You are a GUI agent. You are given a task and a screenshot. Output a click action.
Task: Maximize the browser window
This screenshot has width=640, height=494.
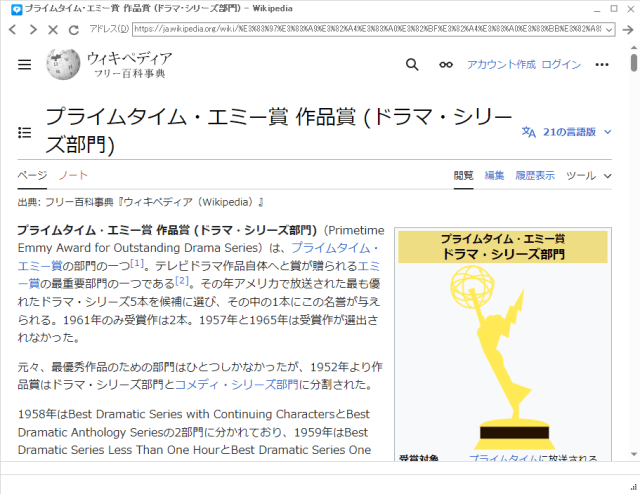(614, 9)
